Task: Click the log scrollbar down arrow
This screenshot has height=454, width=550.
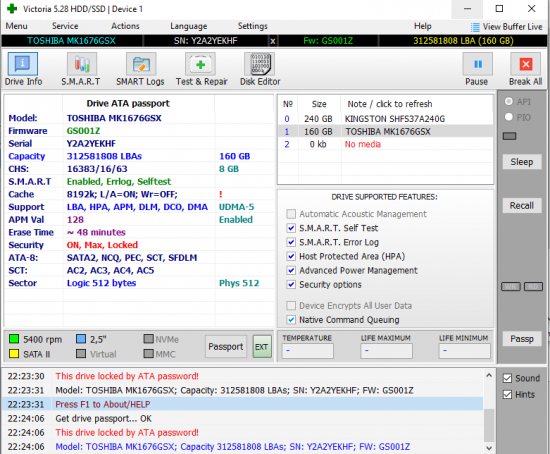Action: click(x=489, y=448)
